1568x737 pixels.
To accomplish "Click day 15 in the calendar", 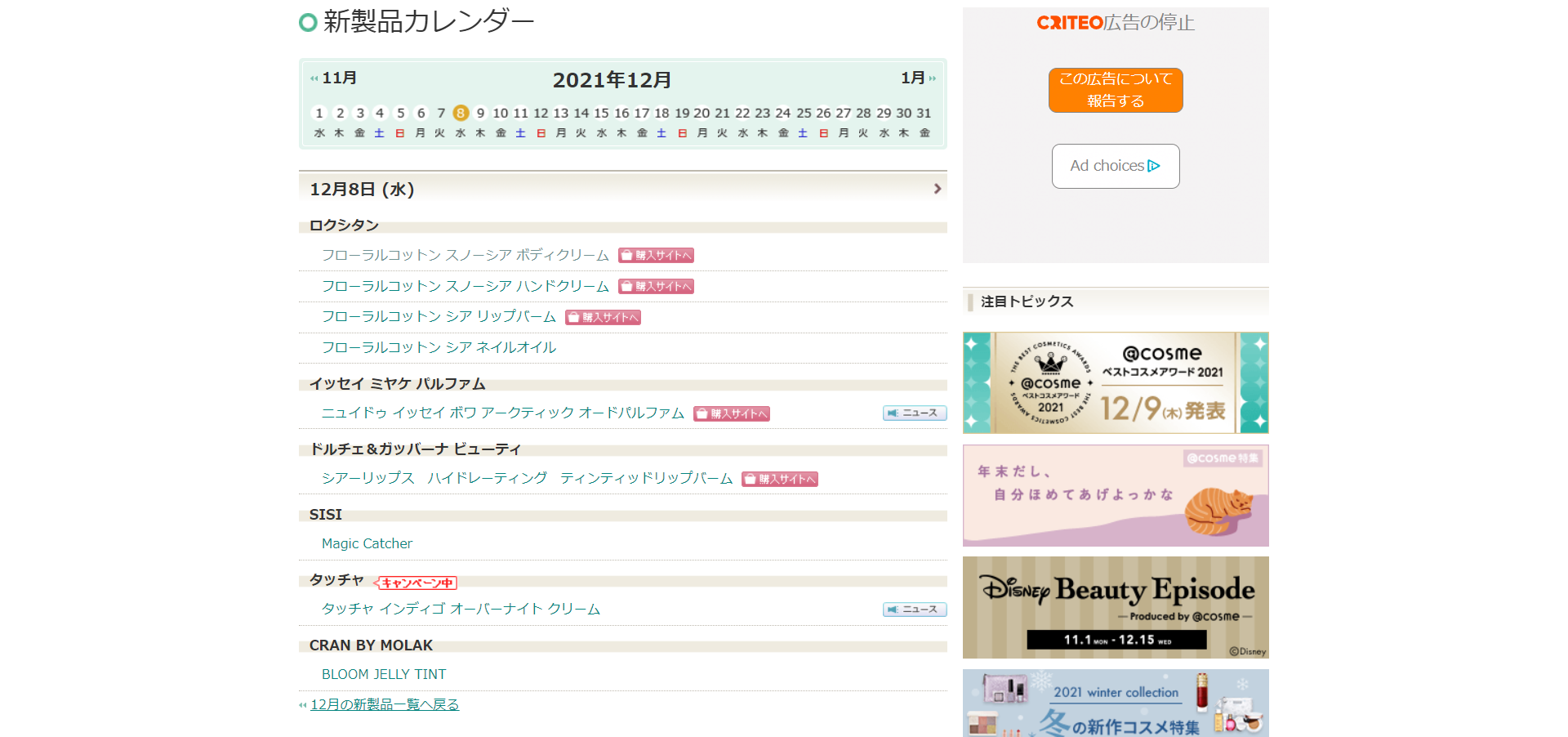I will [x=601, y=113].
